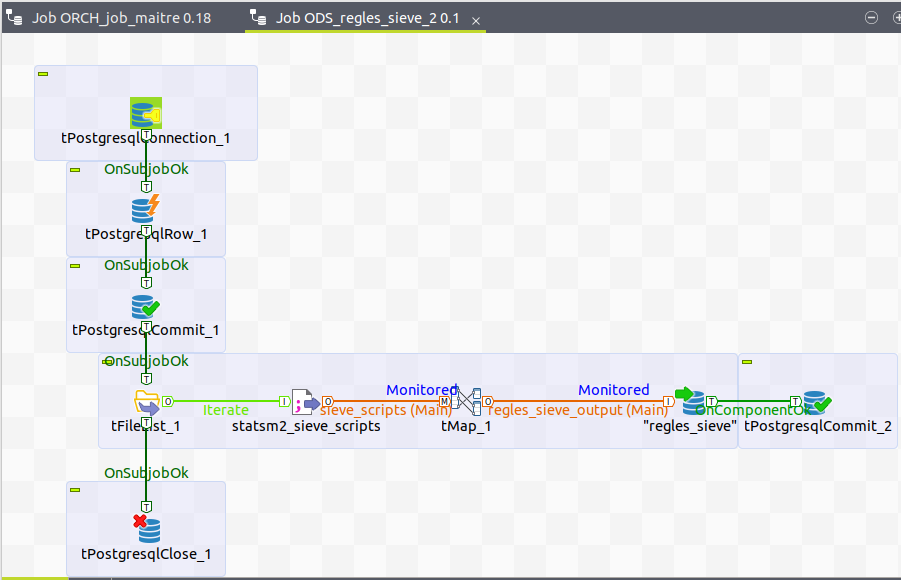Select the OnComponentOk trigger label
901x580 pixels.
tap(753, 410)
